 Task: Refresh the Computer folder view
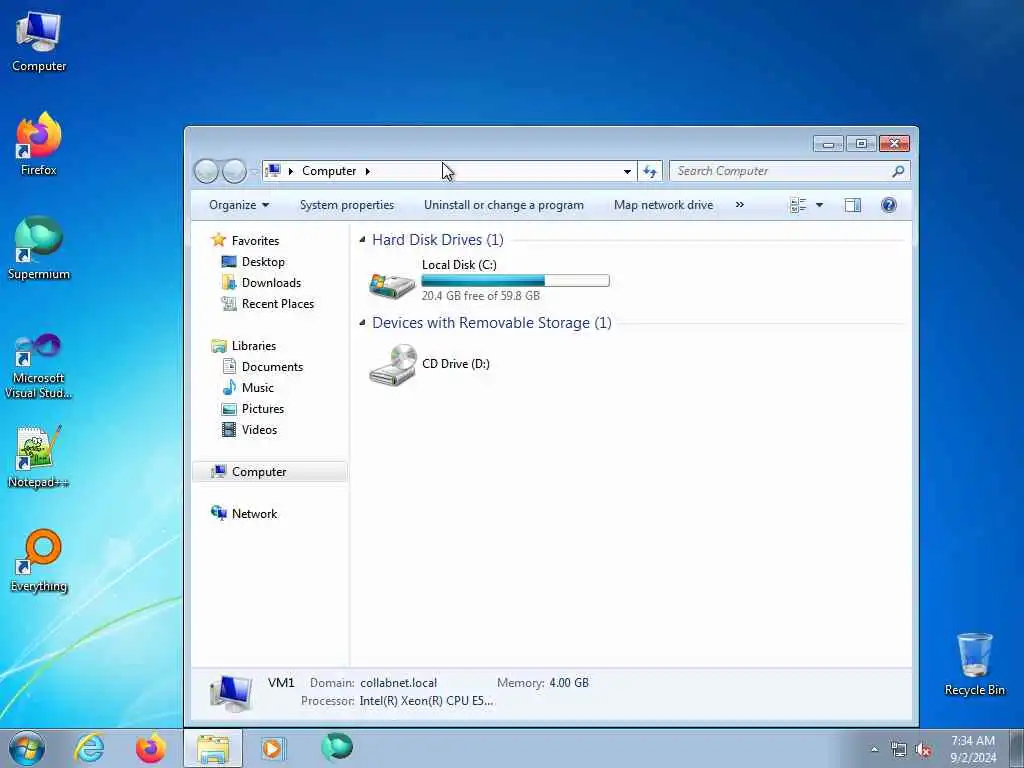(x=650, y=171)
